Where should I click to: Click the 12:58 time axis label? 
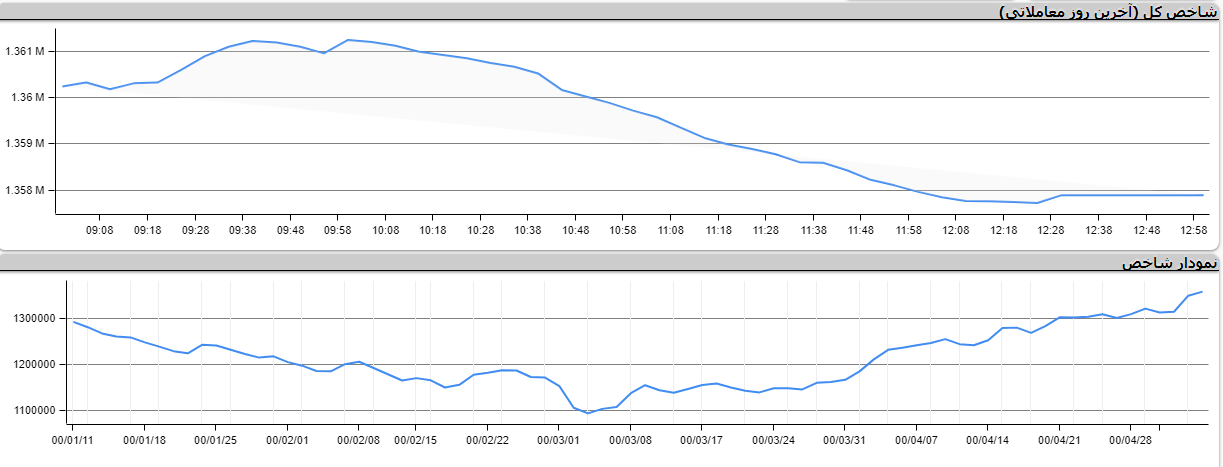1194,230
